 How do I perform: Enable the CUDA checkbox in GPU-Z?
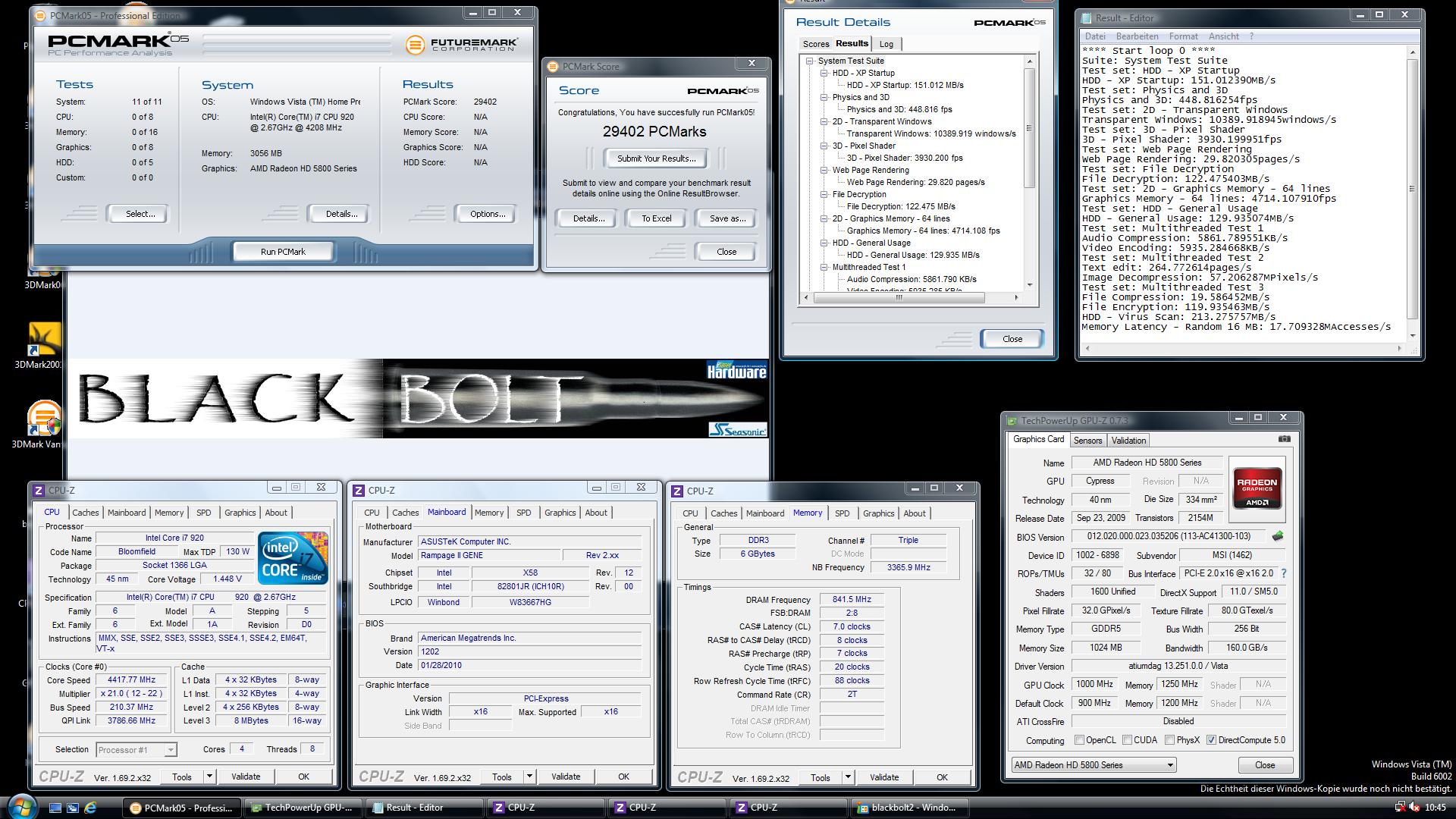[1128, 740]
